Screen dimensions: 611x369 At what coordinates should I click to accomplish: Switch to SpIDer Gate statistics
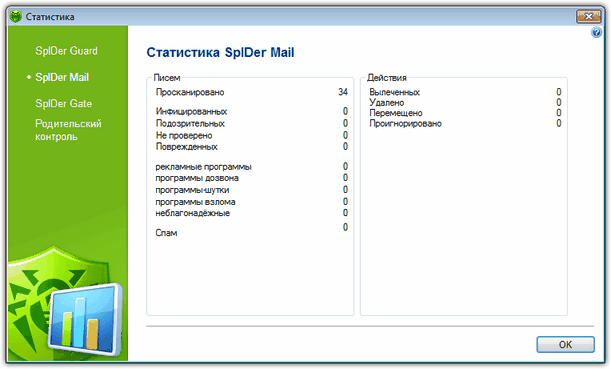64,104
